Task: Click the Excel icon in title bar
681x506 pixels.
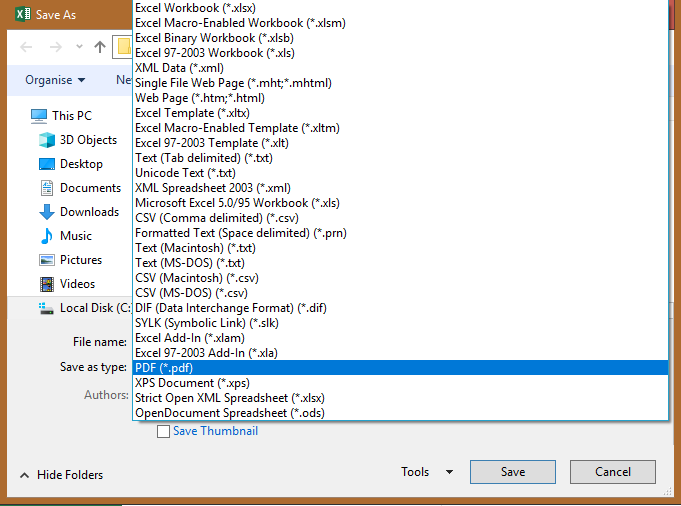Action: [x=23, y=14]
